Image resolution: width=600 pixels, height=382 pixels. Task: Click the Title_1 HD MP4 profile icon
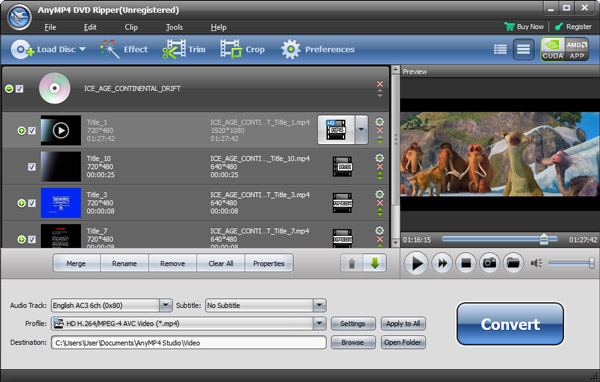336,130
